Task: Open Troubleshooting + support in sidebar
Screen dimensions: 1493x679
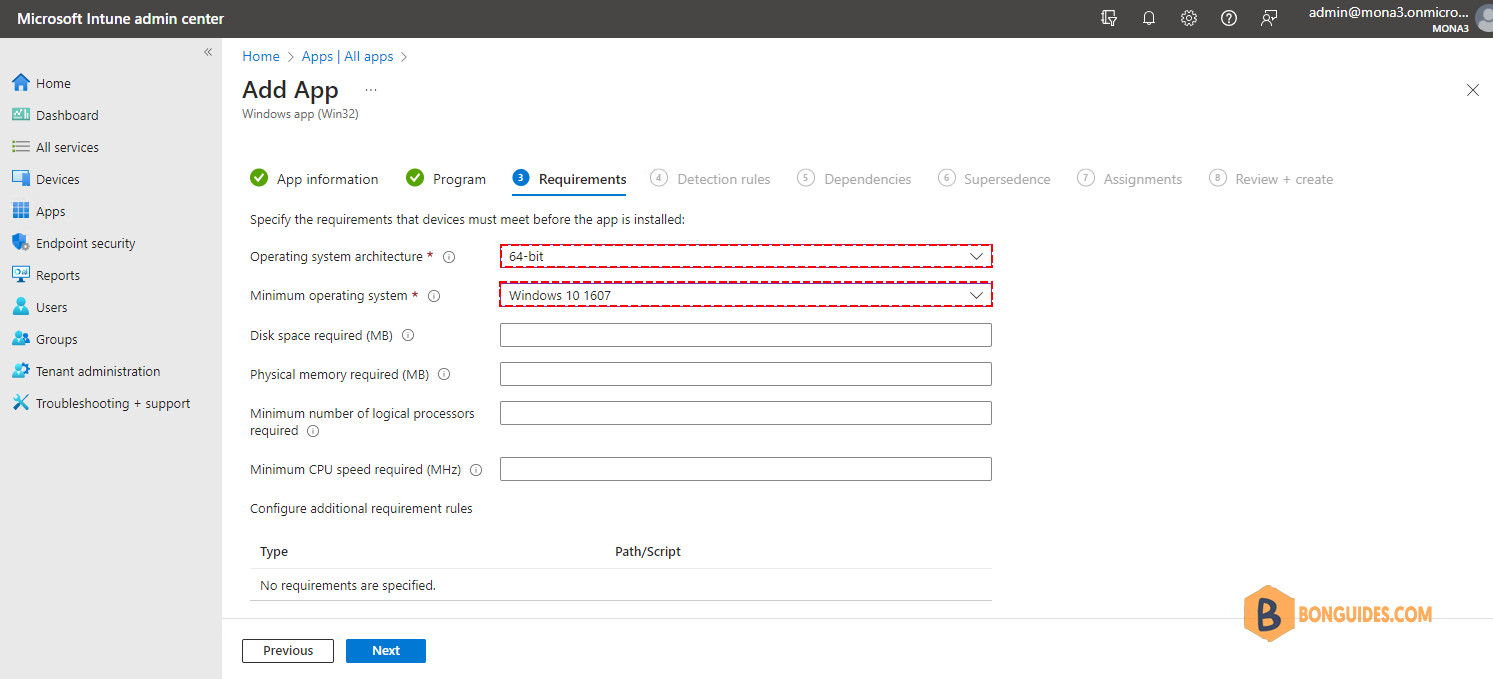Action: [113, 403]
